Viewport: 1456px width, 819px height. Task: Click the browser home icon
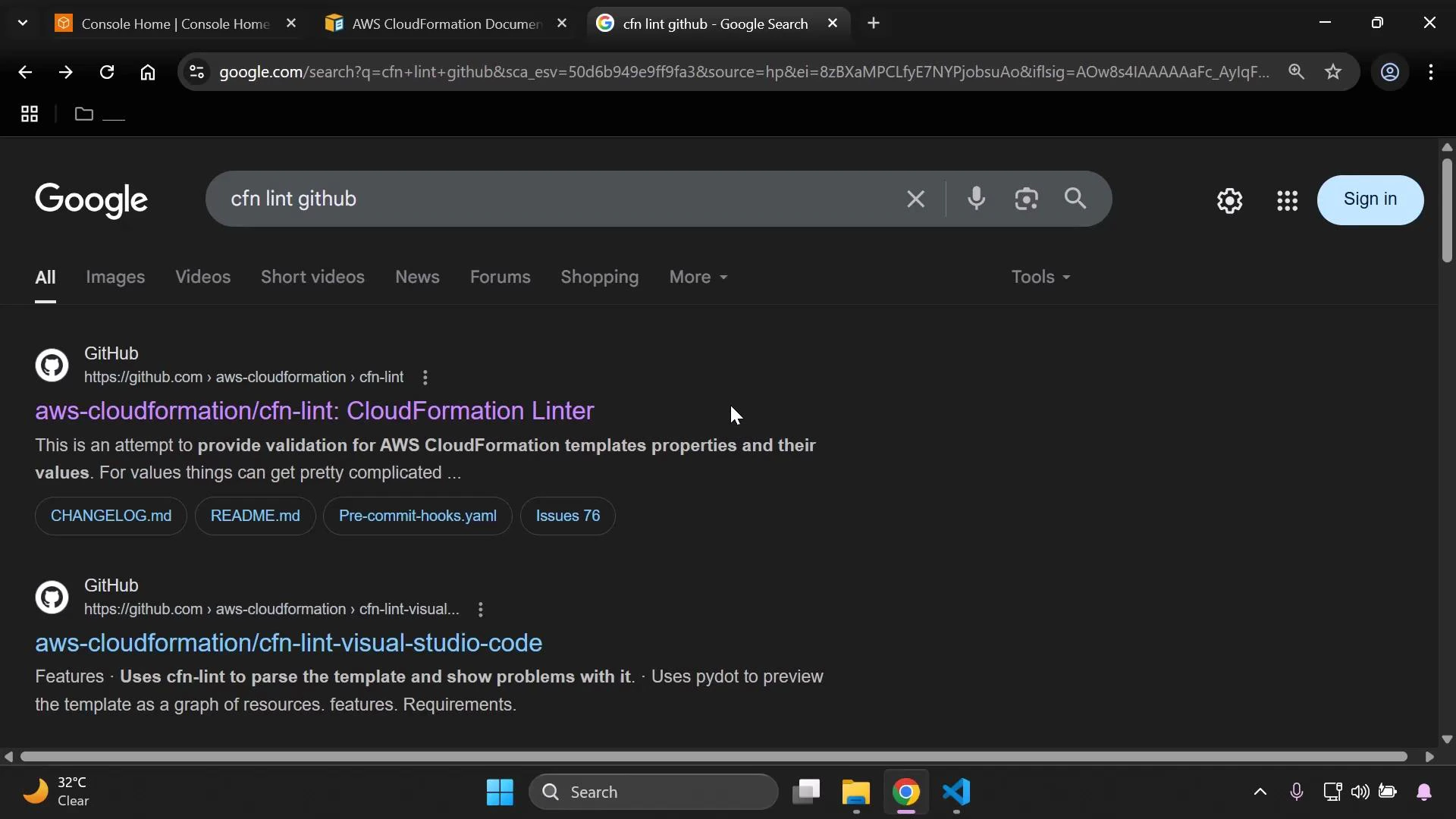148,72
